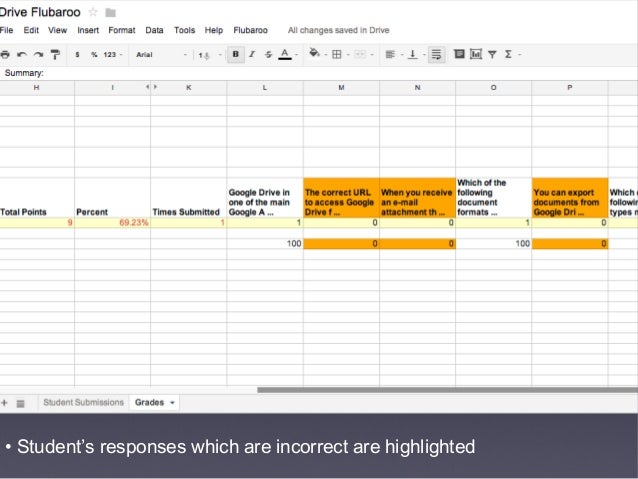Click the text color A icon
This screenshot has width=638, height=479.
pyautogui.click(x=285, y=54)
